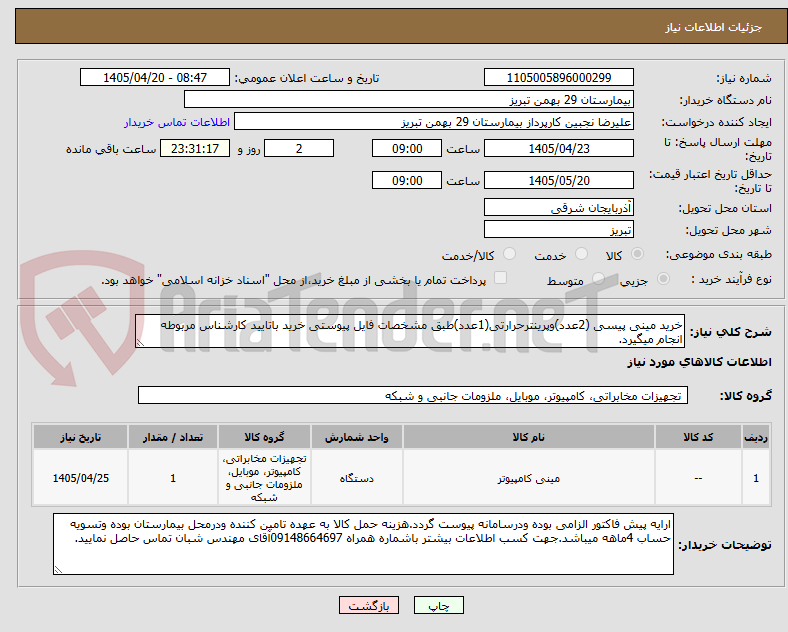Click the price validity time 09:00 field
Screen dimensions: 788x632
407,180
